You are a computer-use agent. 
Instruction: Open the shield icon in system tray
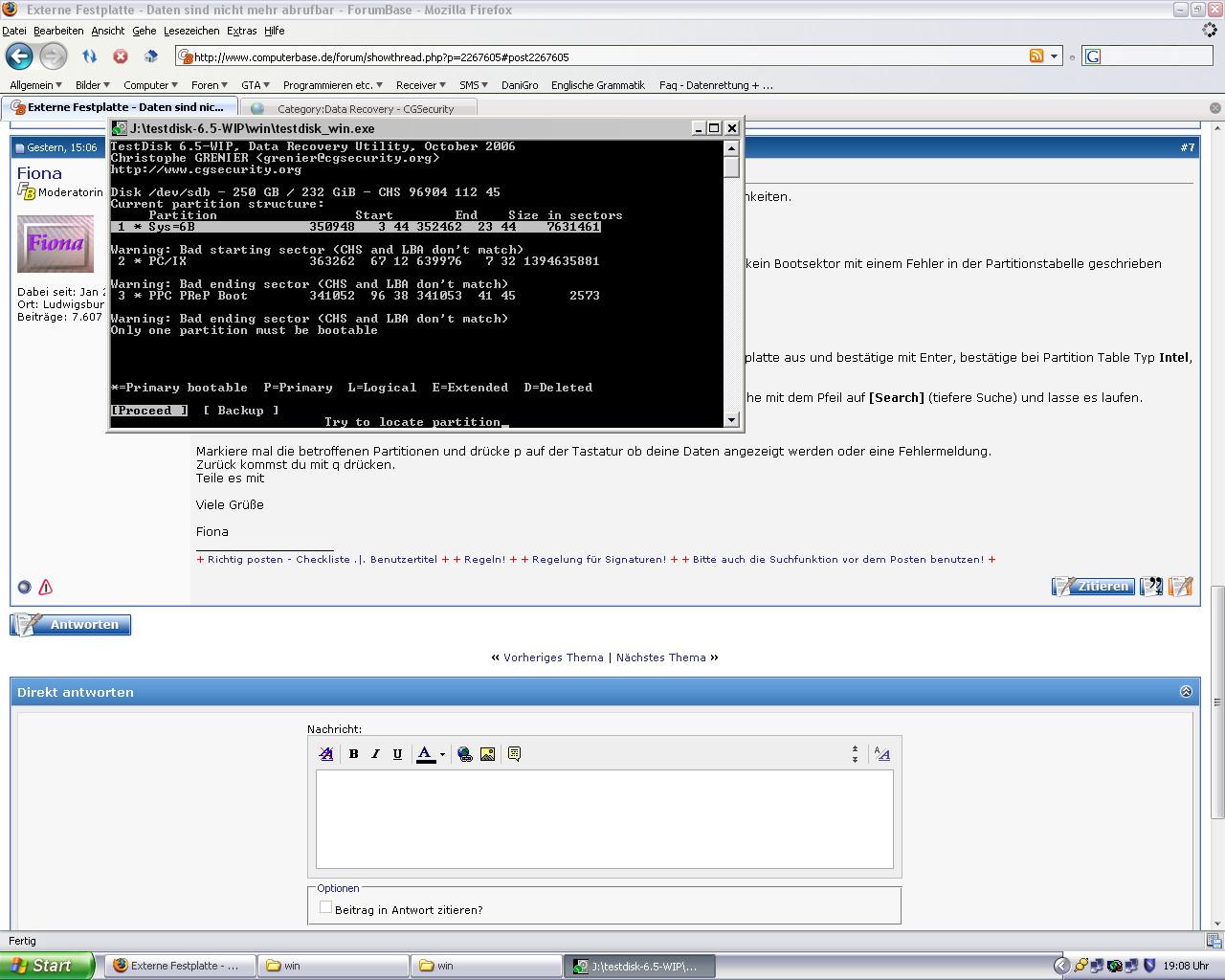pos(1149,966)
